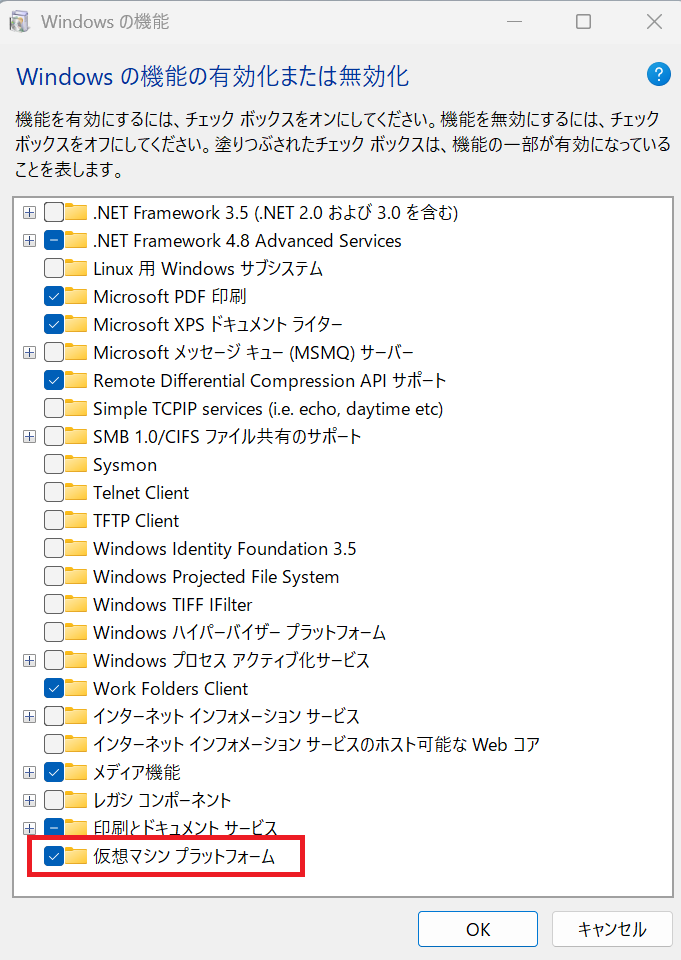Expand .NET Framework 4.8 Advanced Services node

pos(29,241)
